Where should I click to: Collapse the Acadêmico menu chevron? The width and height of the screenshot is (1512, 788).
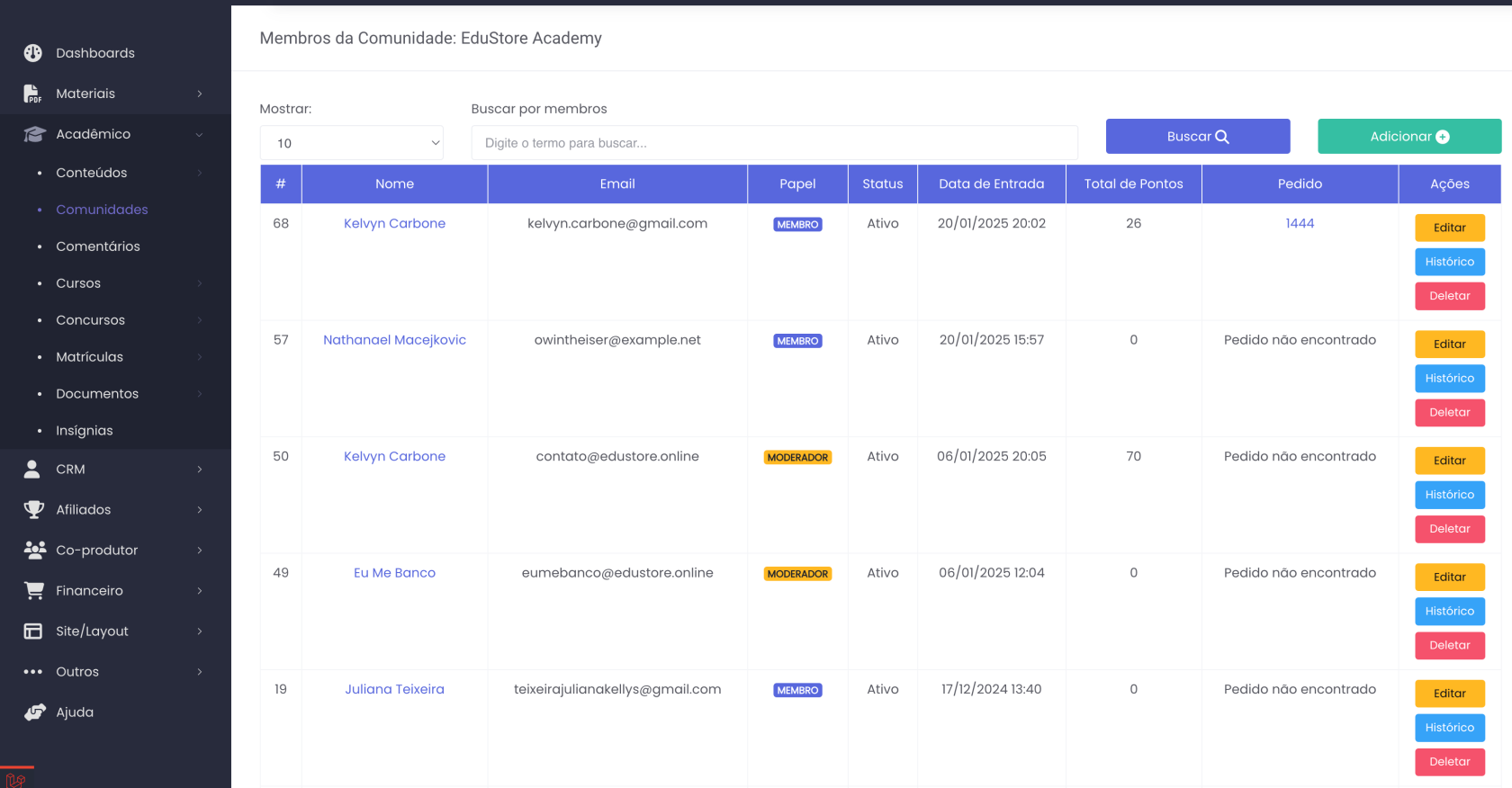tap(199, 134)
